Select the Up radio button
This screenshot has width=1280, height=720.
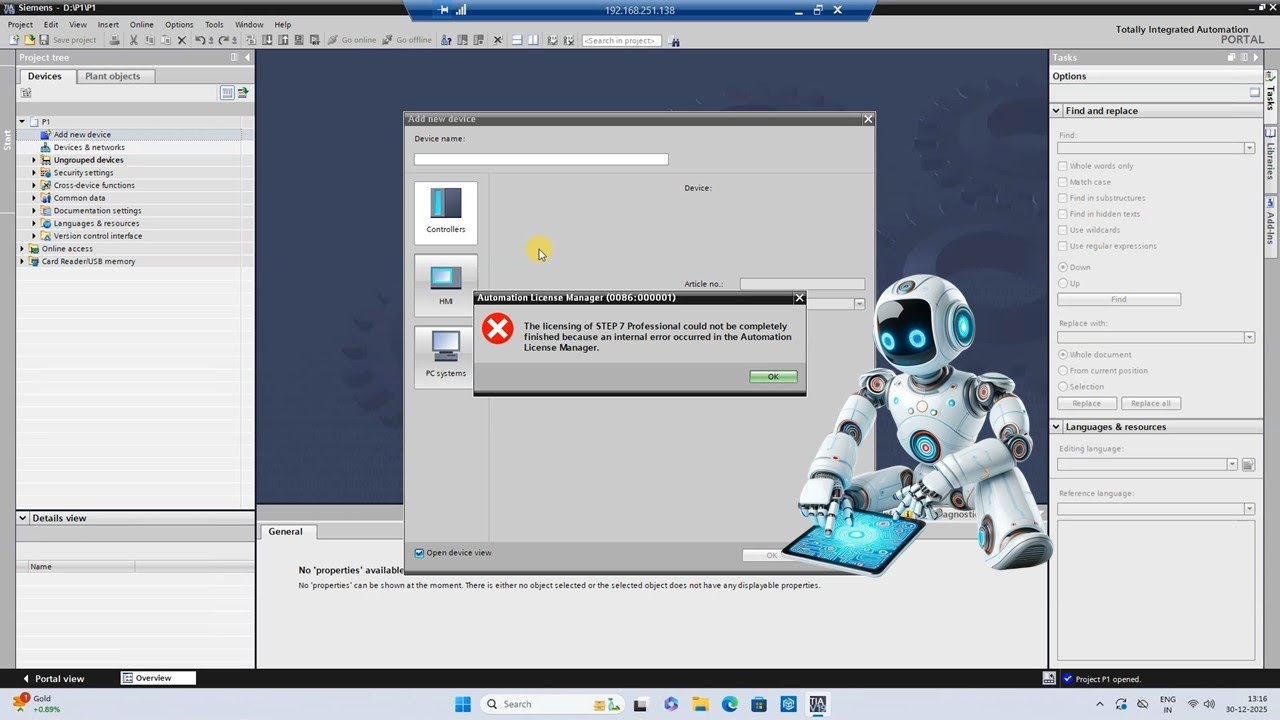(x=1063, y=283)
